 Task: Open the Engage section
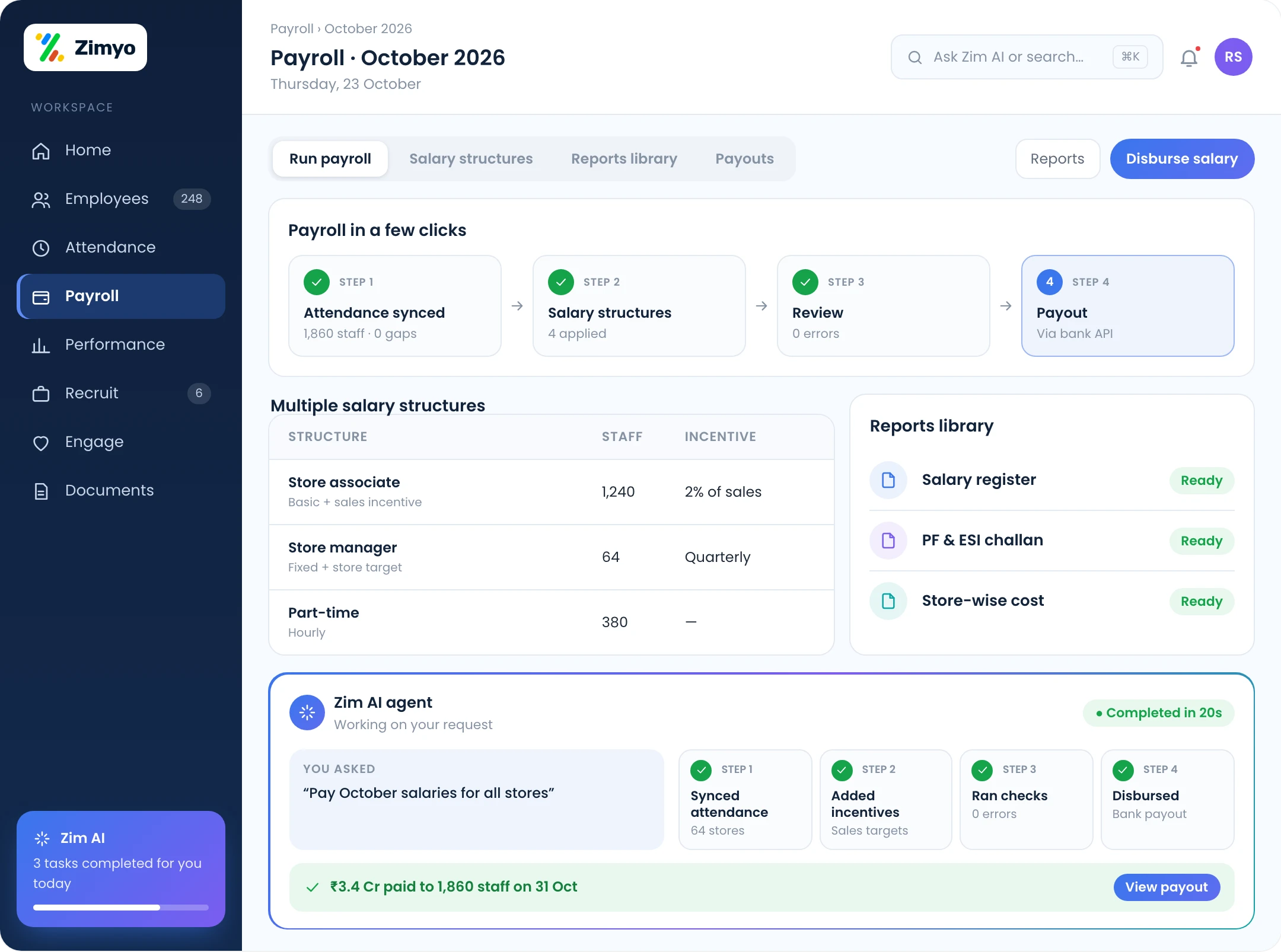point(121,442)
